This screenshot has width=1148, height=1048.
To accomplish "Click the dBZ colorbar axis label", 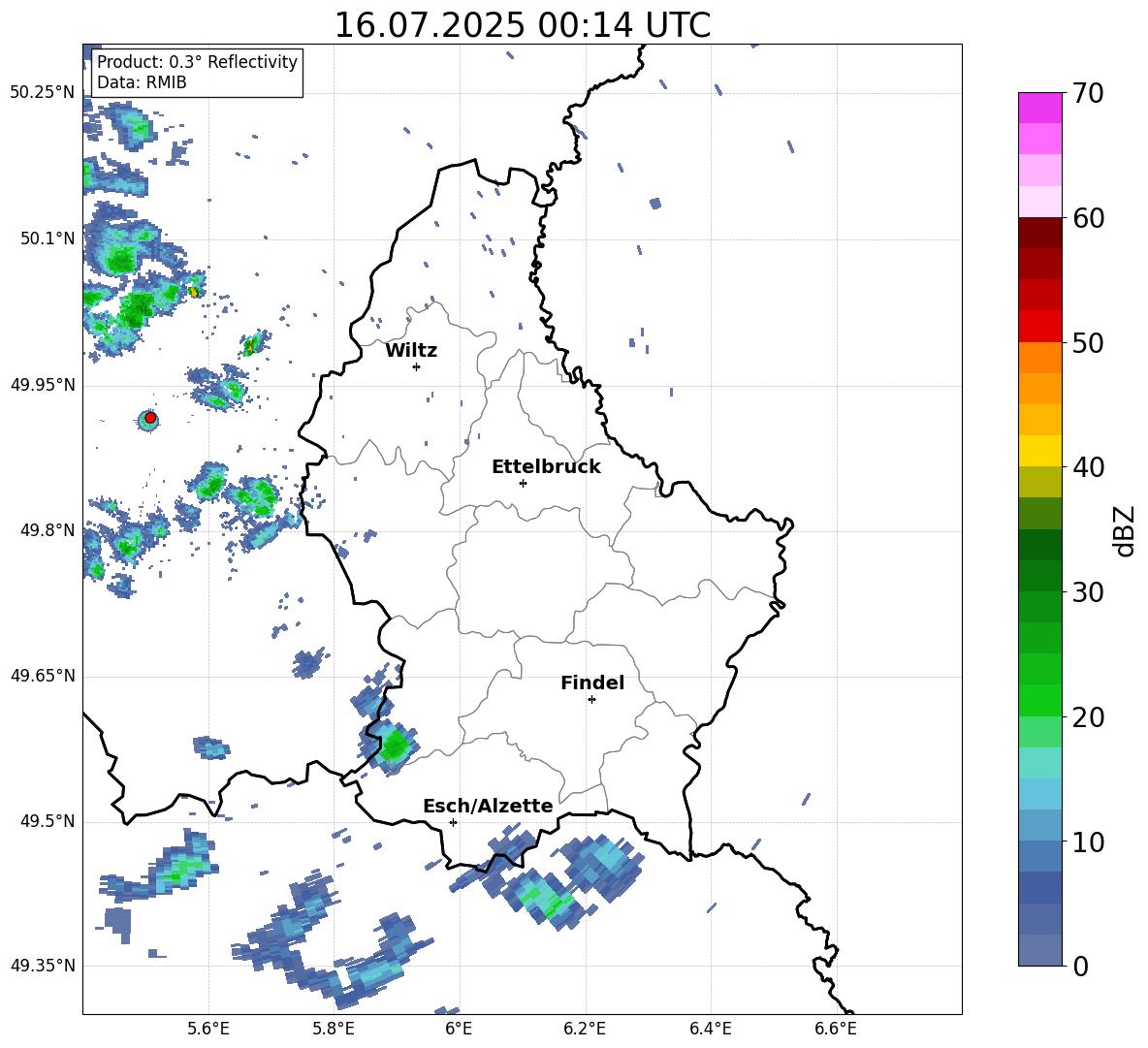I will coord(1126,530).
